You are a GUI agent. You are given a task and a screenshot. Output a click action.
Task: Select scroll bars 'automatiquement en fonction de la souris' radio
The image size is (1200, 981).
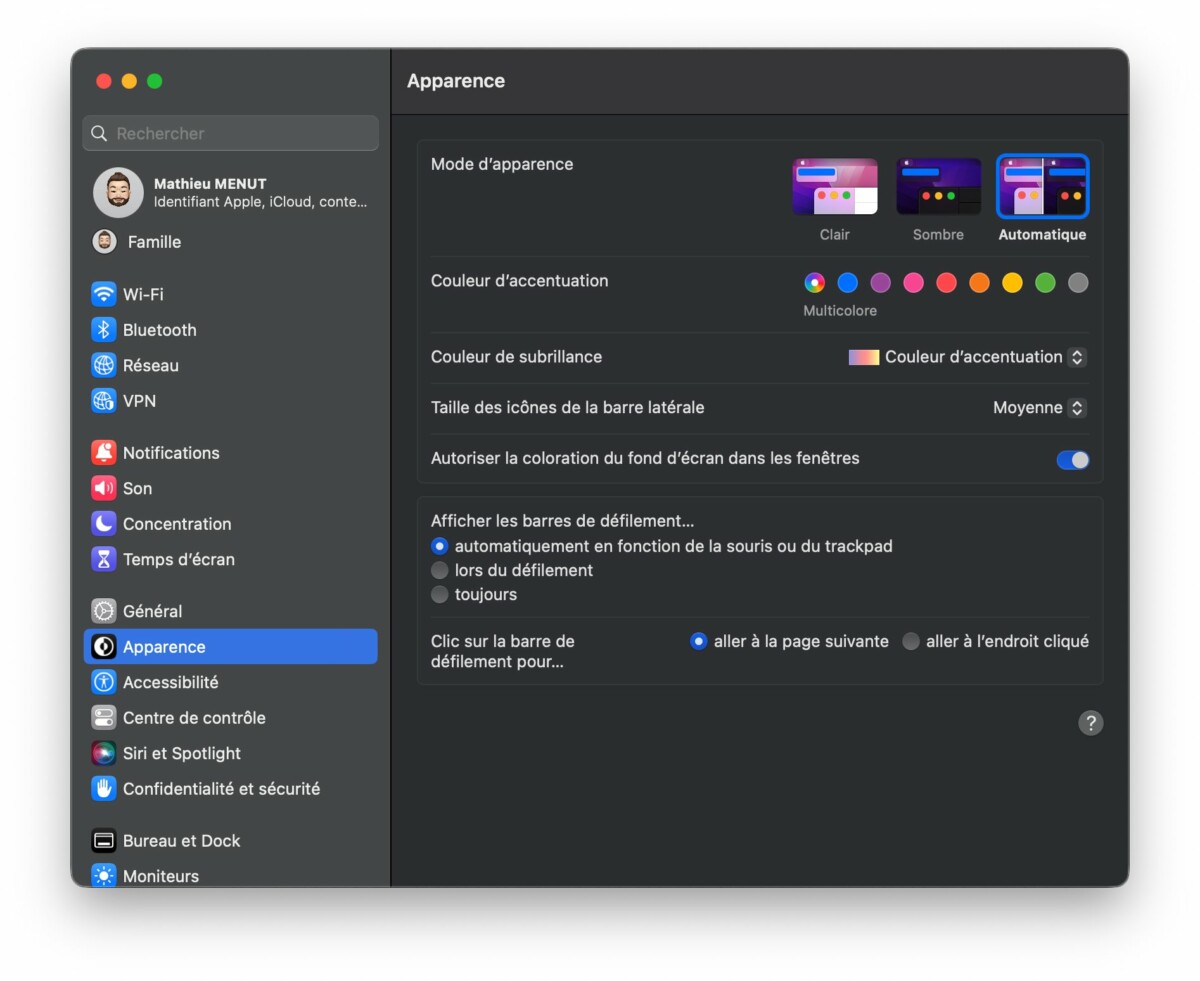[439, 546]
